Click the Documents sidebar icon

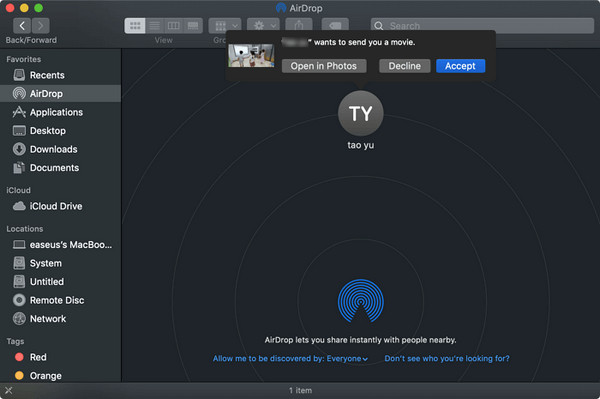pos(19,168)
